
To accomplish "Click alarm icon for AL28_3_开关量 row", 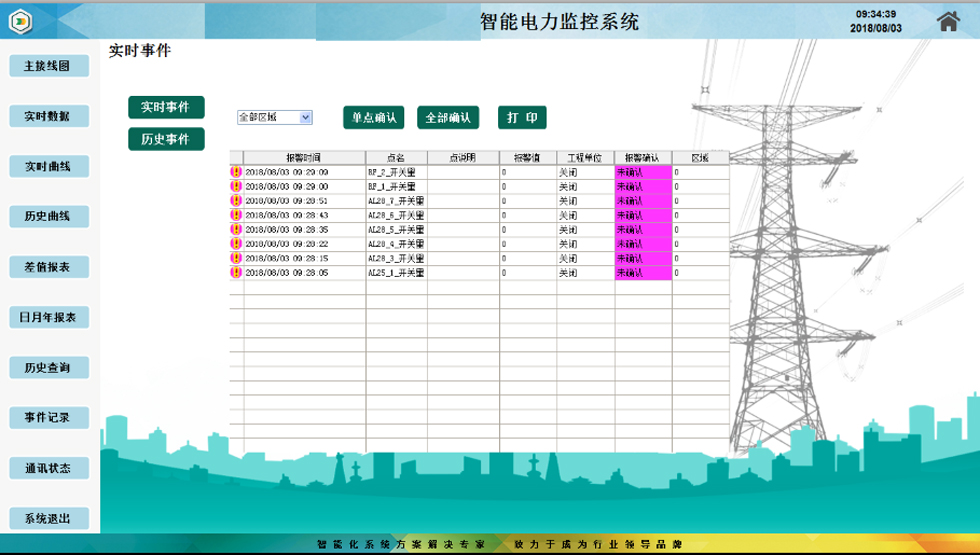I will [236, 258].
